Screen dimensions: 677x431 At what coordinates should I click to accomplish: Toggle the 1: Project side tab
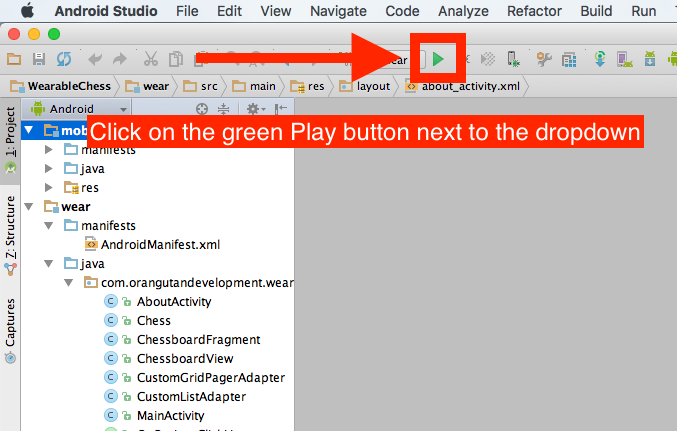[x=10, y=140]
